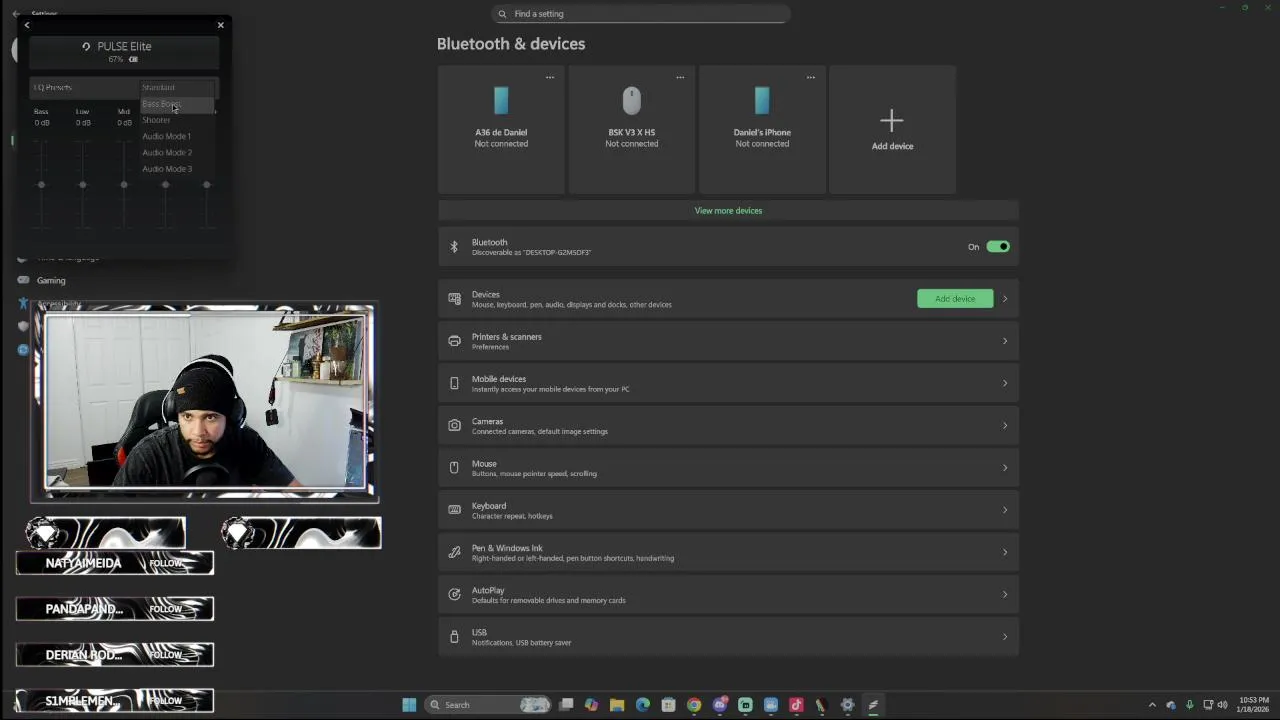Viewport: 1280px width, 720px height.
Task: Click the PULSE Elite device header
Action: point(124,52)
